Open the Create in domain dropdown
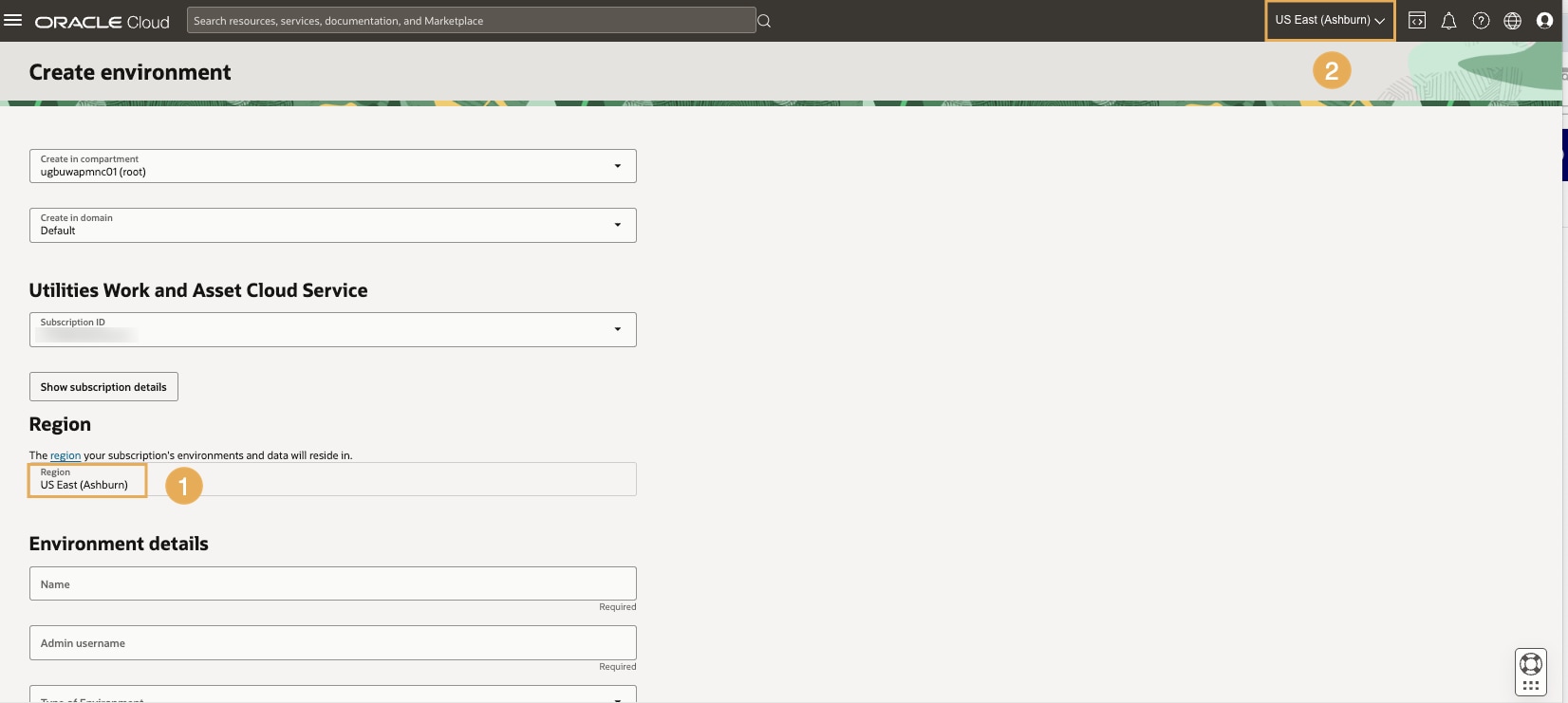The image size is (1568, 703). tap(333, 225)
